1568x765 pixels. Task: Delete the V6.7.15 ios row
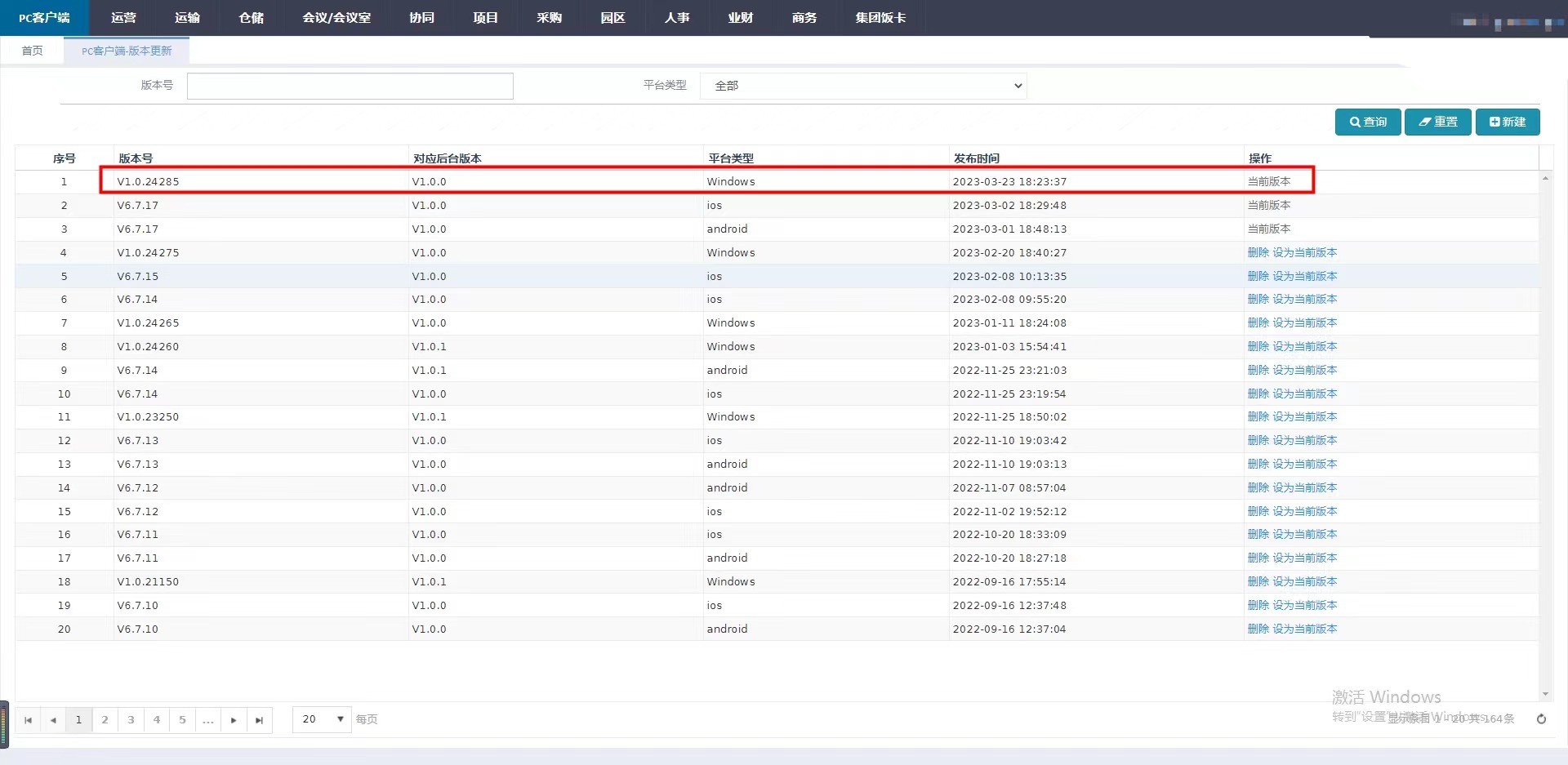tap(1258, 277)
